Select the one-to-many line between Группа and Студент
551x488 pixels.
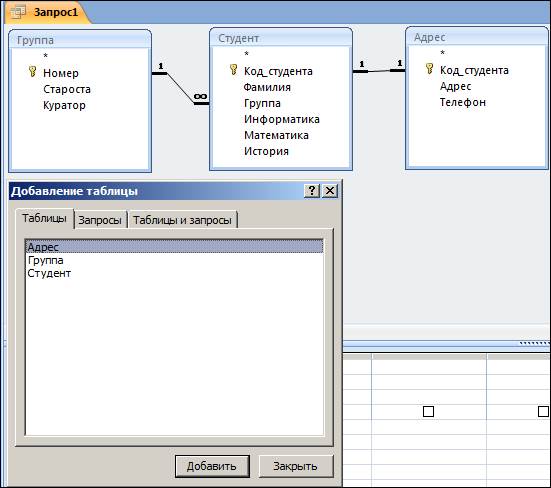180,88
